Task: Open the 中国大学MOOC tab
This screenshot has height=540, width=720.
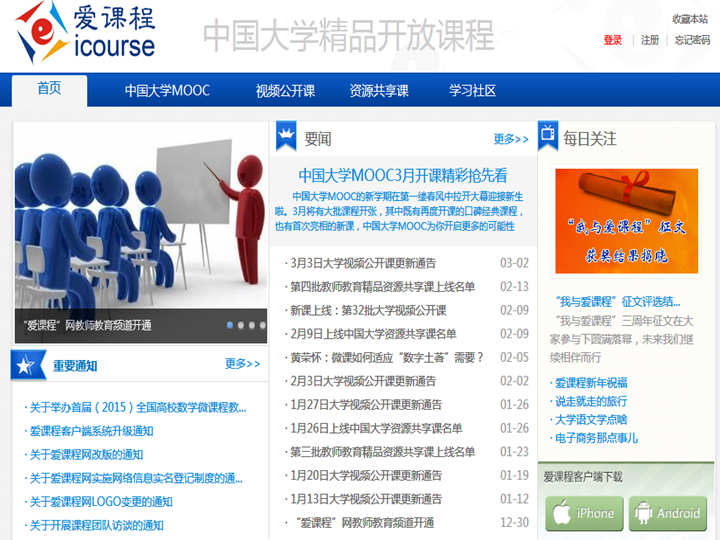Action: (167, 90)
